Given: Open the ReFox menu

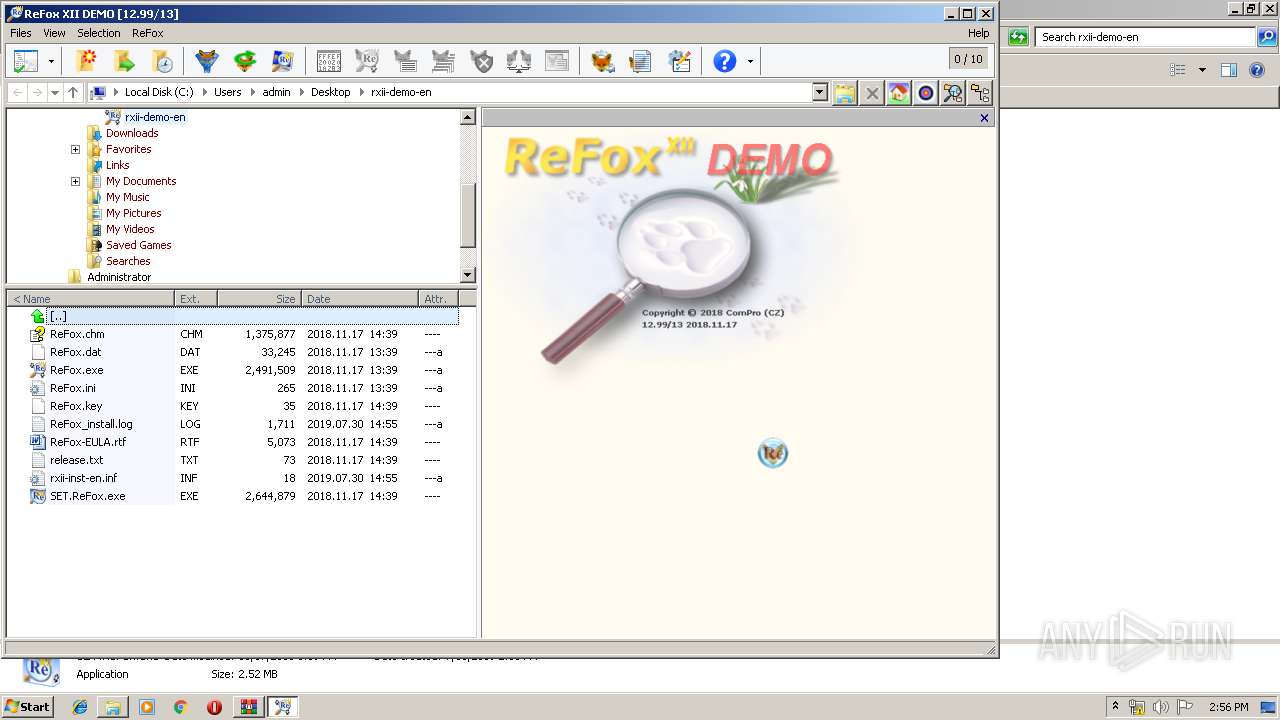Looking at the screenshot, I should coord(148,33).
